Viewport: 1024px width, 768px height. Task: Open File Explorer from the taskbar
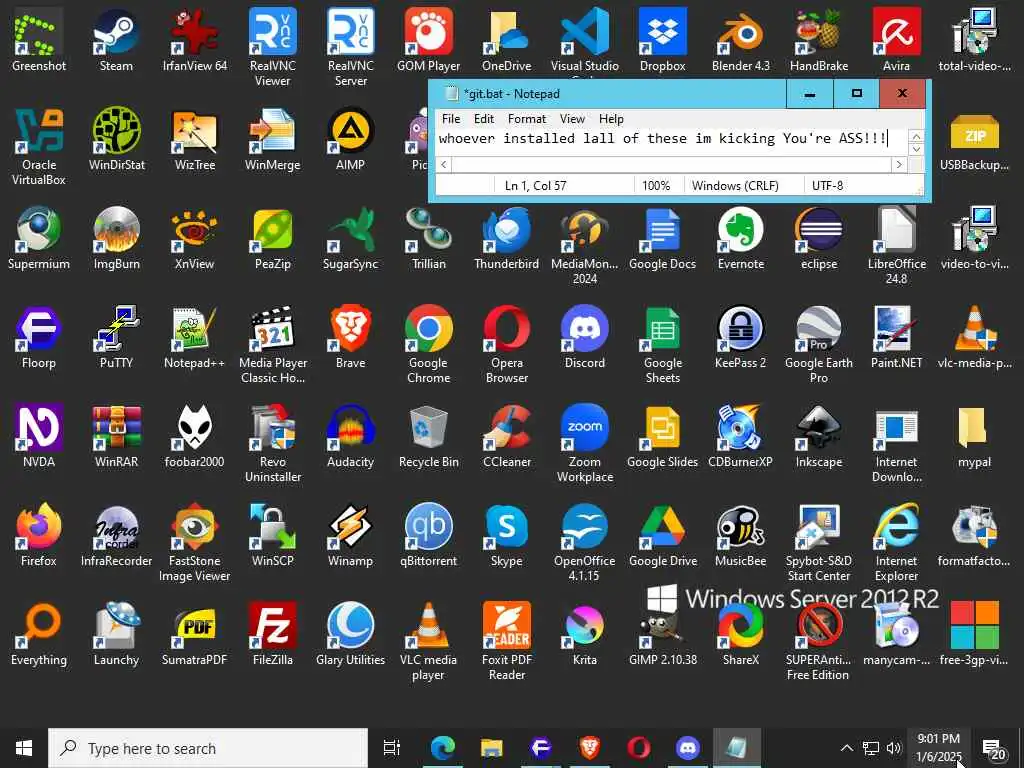coord(492,748)
